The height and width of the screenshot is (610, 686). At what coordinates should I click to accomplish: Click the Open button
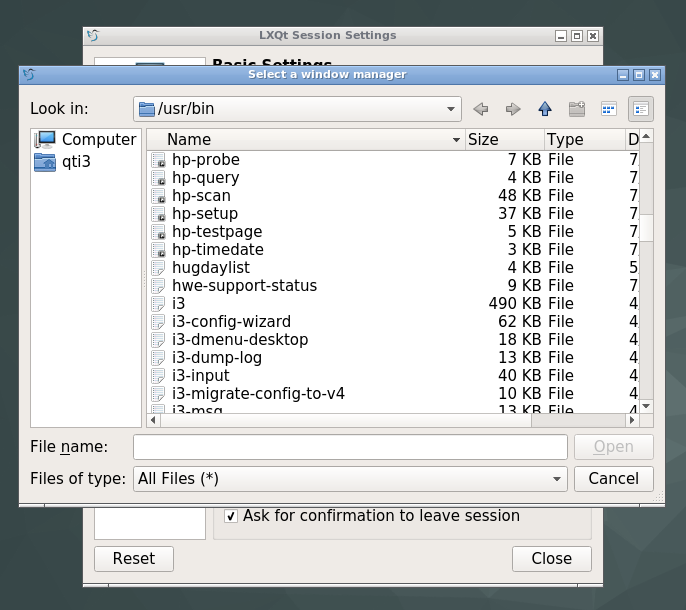tap(613, 447)
